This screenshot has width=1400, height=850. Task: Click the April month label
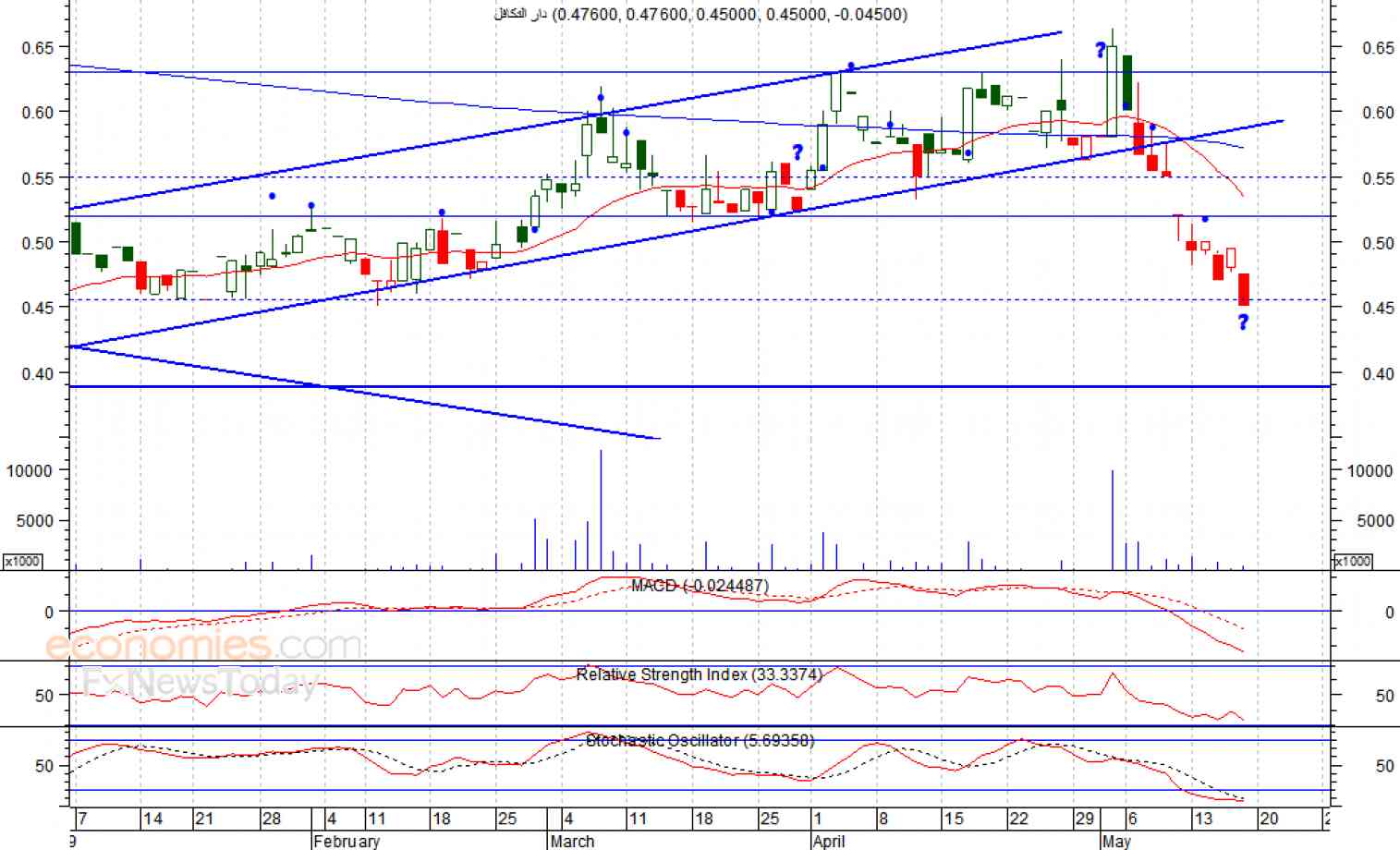click(x=829, y=841)
